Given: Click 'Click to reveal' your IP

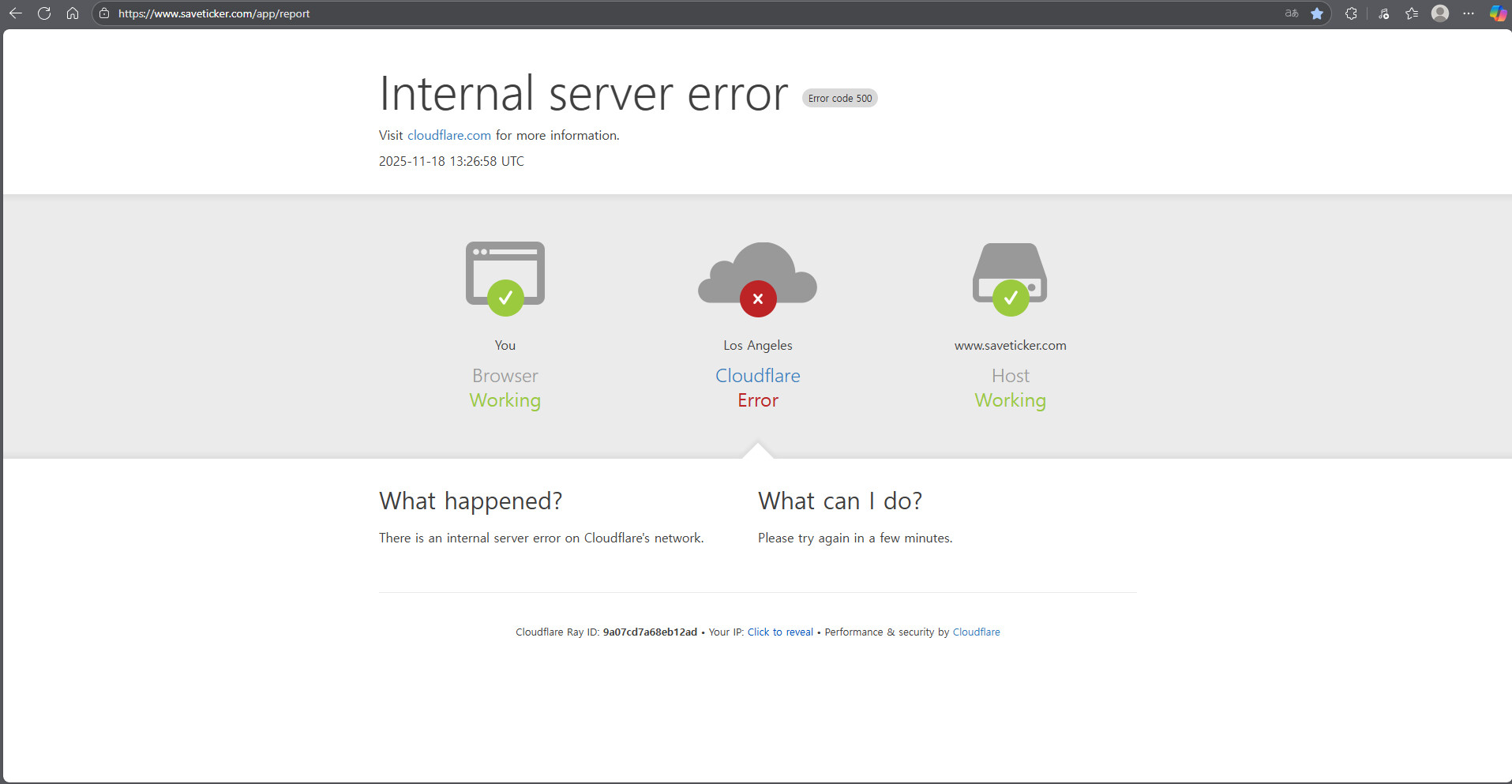Looking at the screenshot, I should point(780,632).
